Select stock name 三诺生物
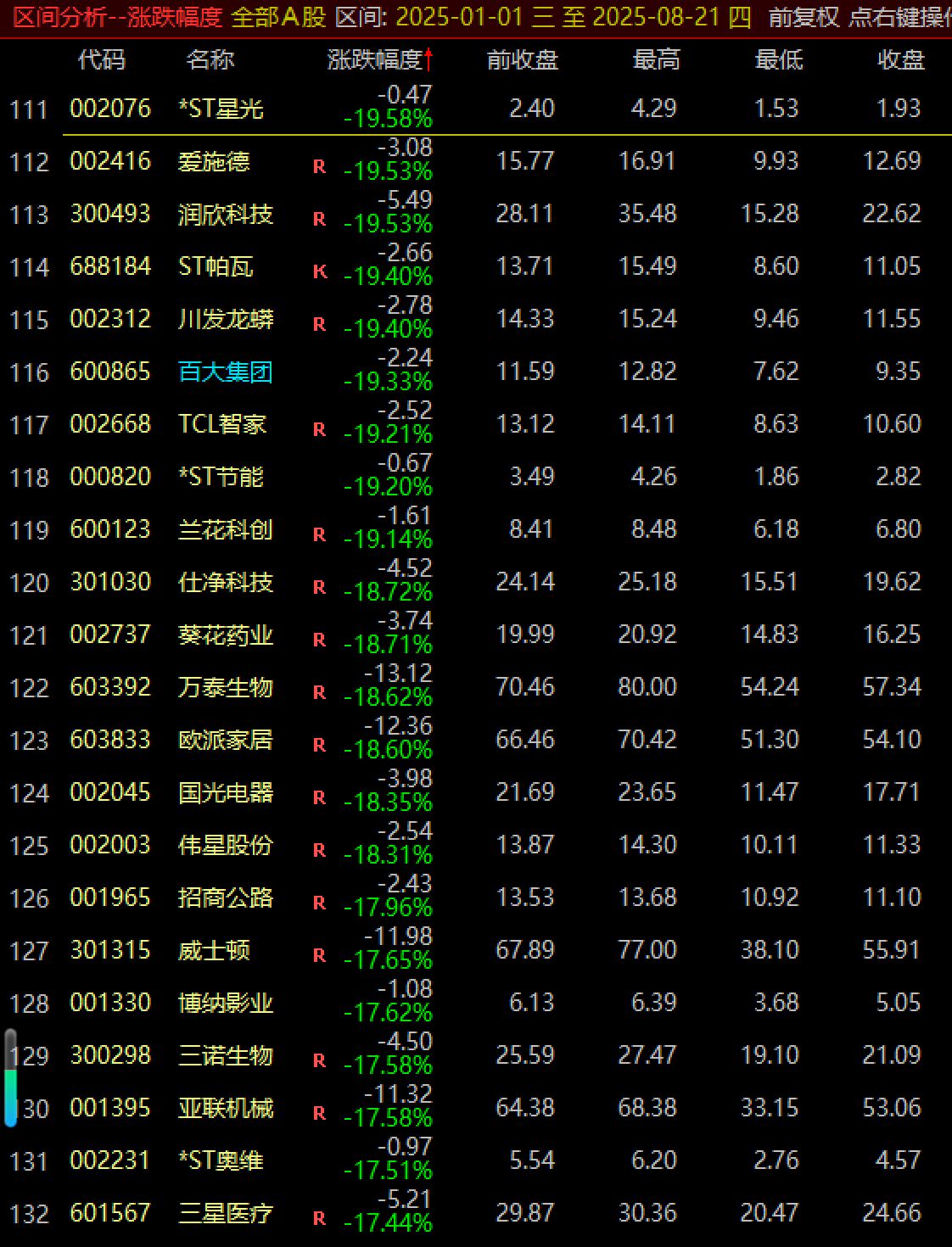 (x=226, y=1055)
